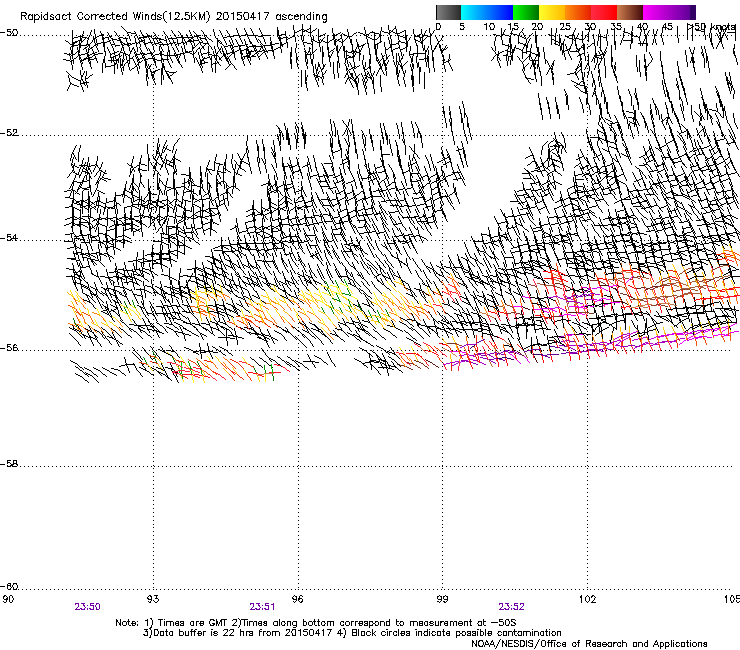Click the legend value '45'
This screenshot has height=650, width=740.
click(x=667, y=27)
